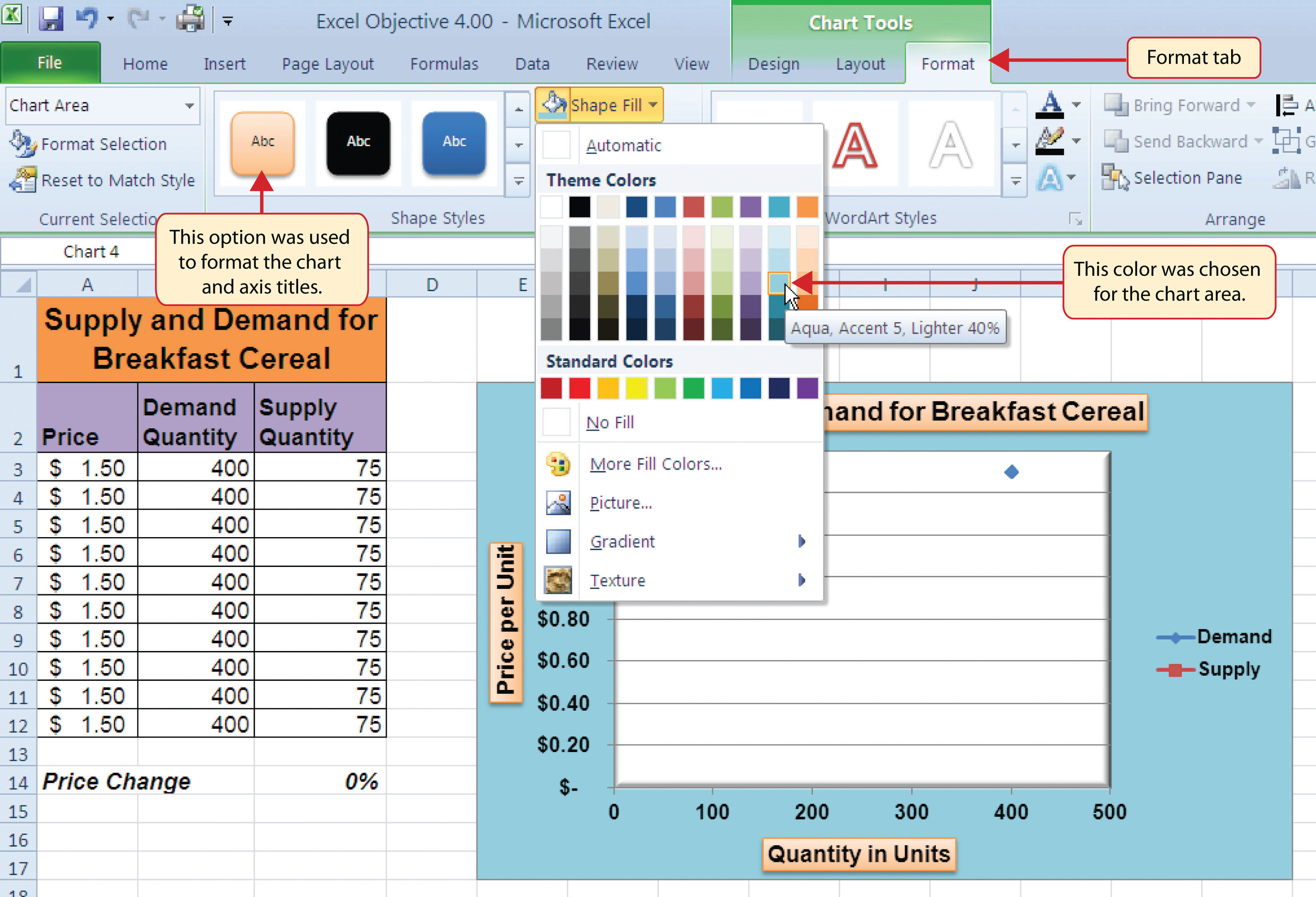
Task: Click Send Backward in Arrange group
Action: pos(1182,142)
